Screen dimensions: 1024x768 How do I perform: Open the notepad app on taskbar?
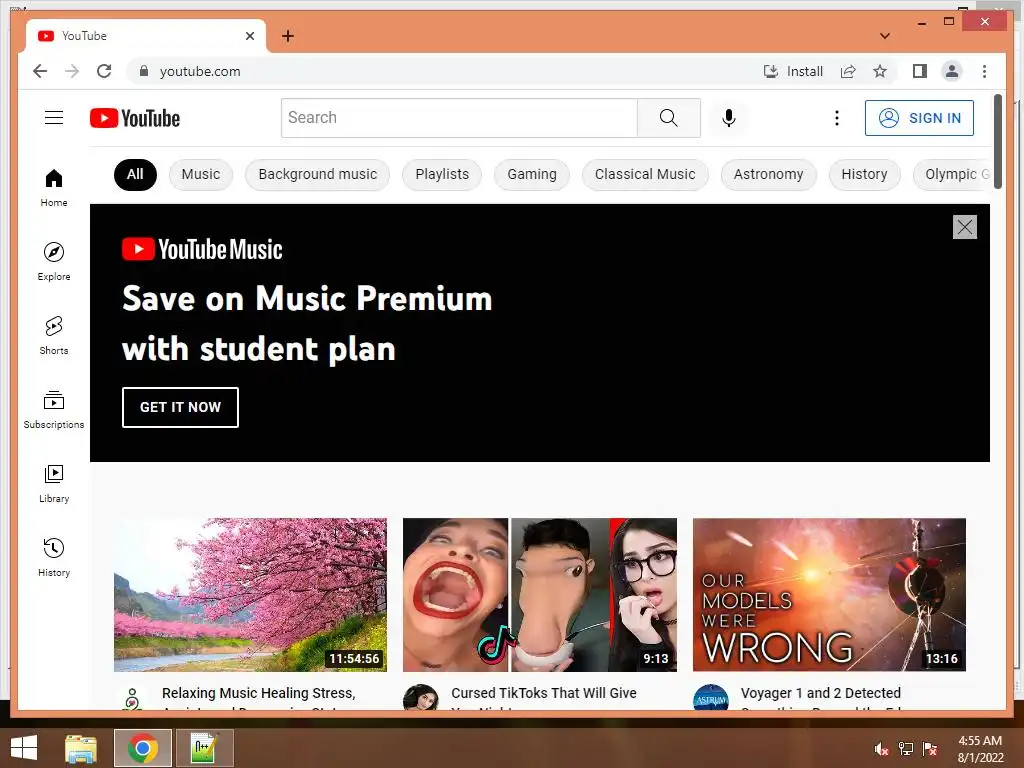[x=204, y=748]
